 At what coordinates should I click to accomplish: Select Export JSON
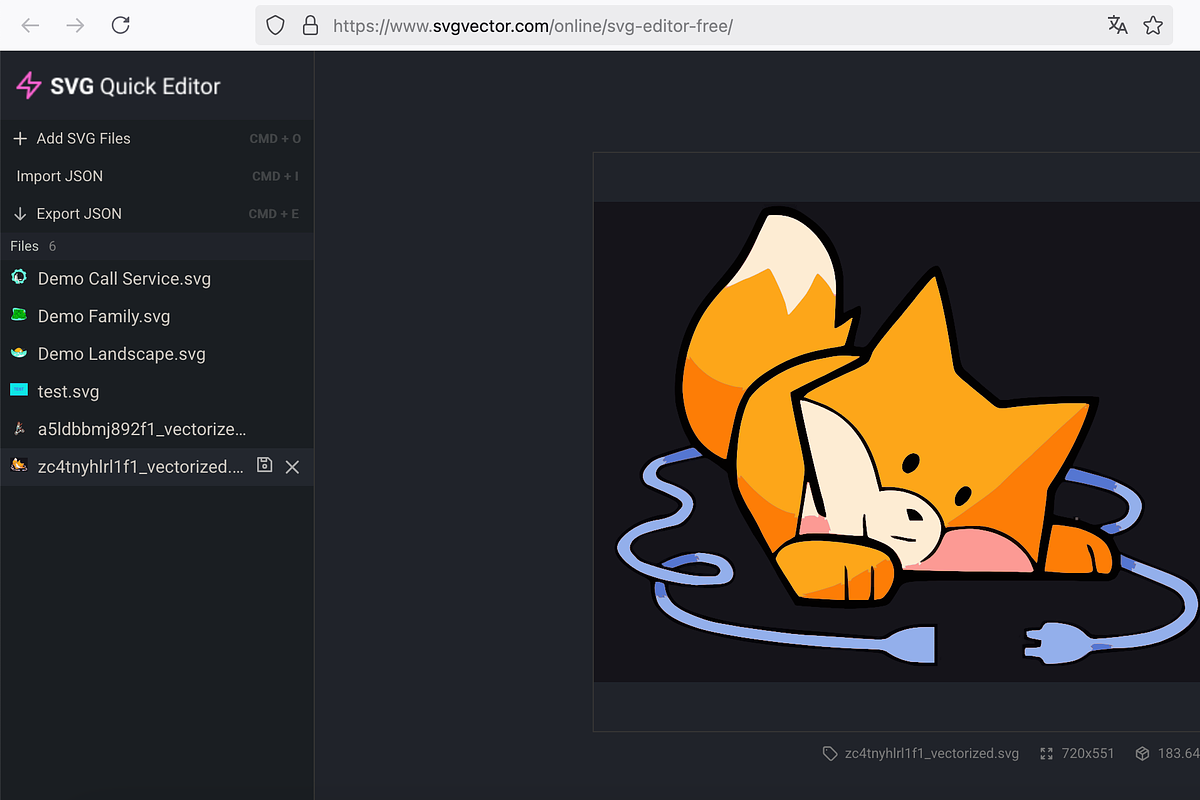(x=79, y=214)
